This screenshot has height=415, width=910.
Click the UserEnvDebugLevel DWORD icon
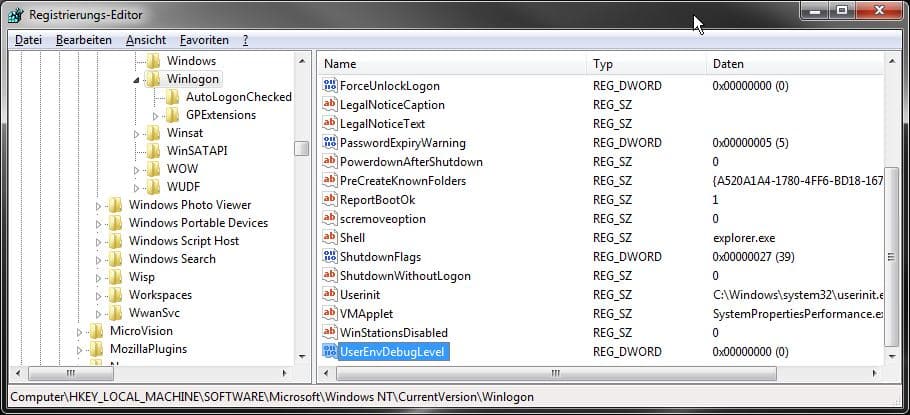330,352
